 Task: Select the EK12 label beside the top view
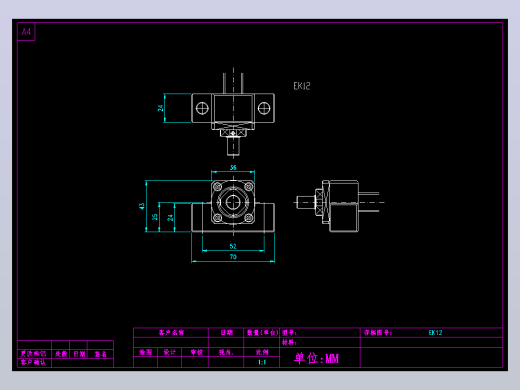coord(302,86)
